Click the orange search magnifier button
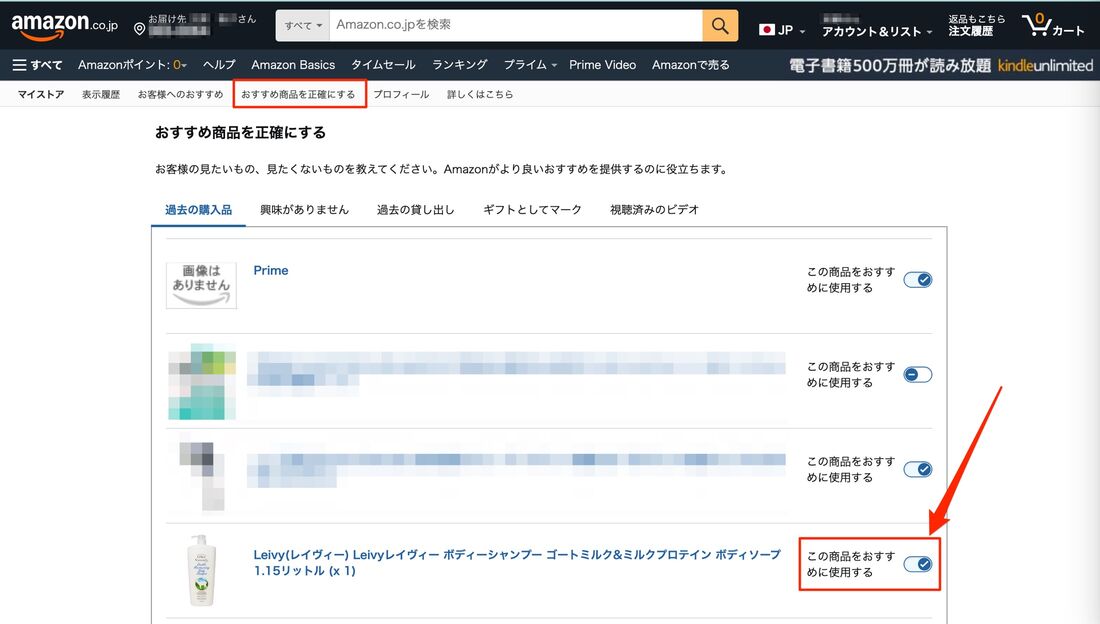Image resolution: width=1100 pixels, height=624 pixels. coord(720,26)
